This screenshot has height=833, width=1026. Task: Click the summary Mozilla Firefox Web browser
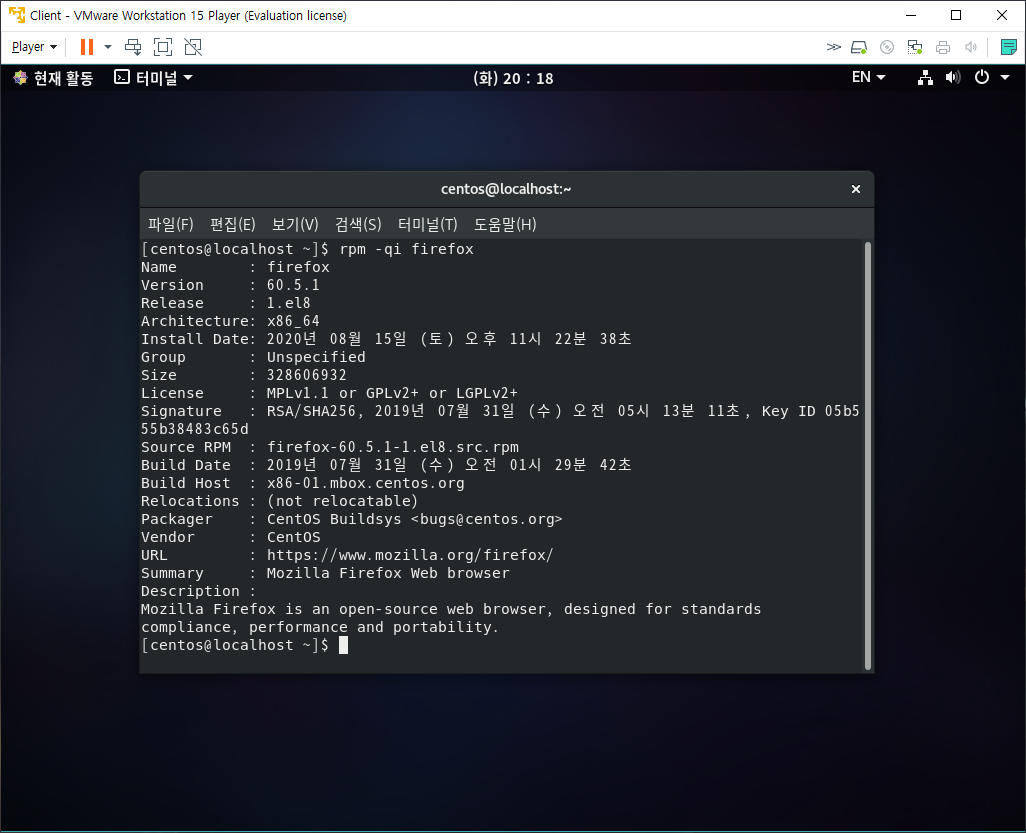(388, 573)
